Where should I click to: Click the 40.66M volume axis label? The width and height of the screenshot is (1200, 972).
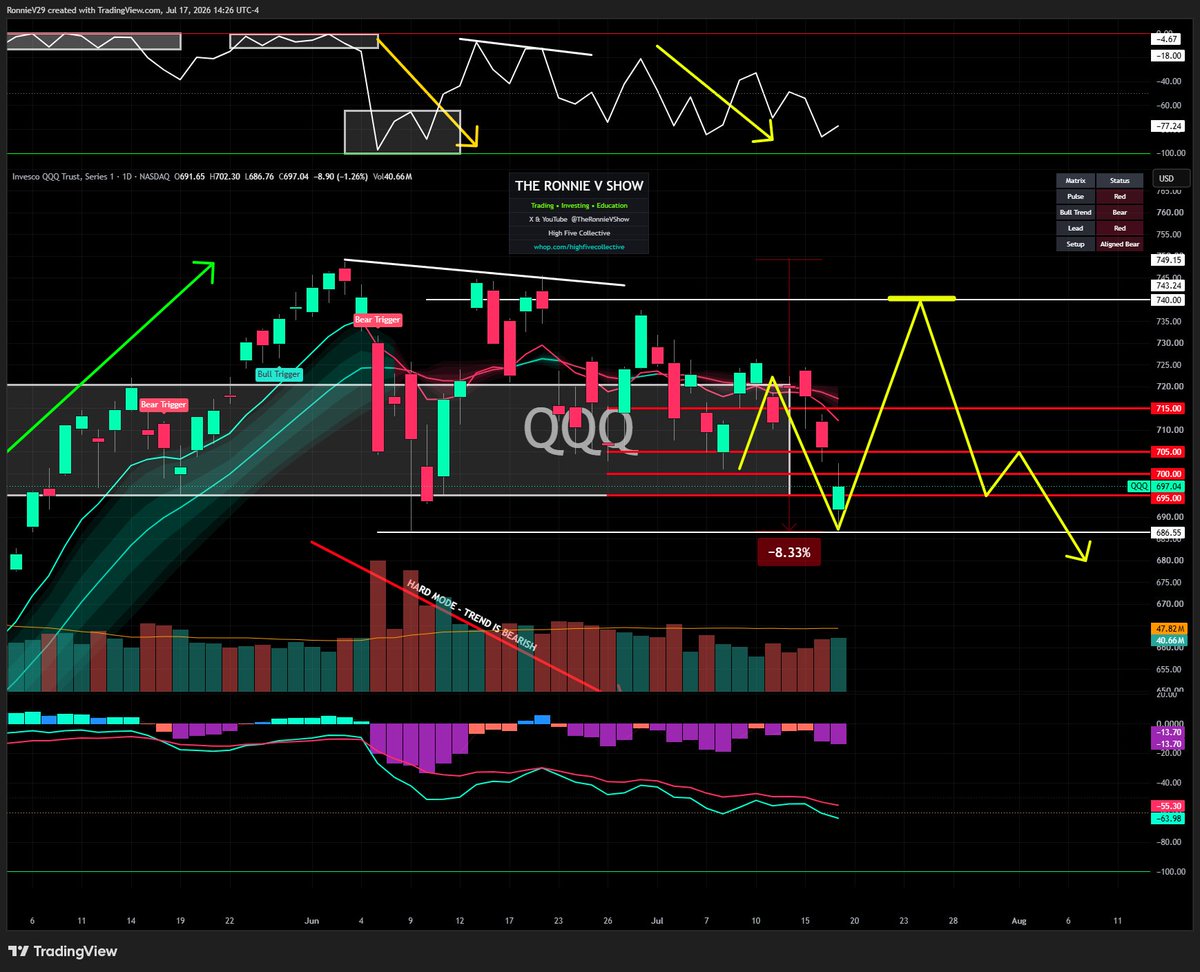click(1168, 640)
